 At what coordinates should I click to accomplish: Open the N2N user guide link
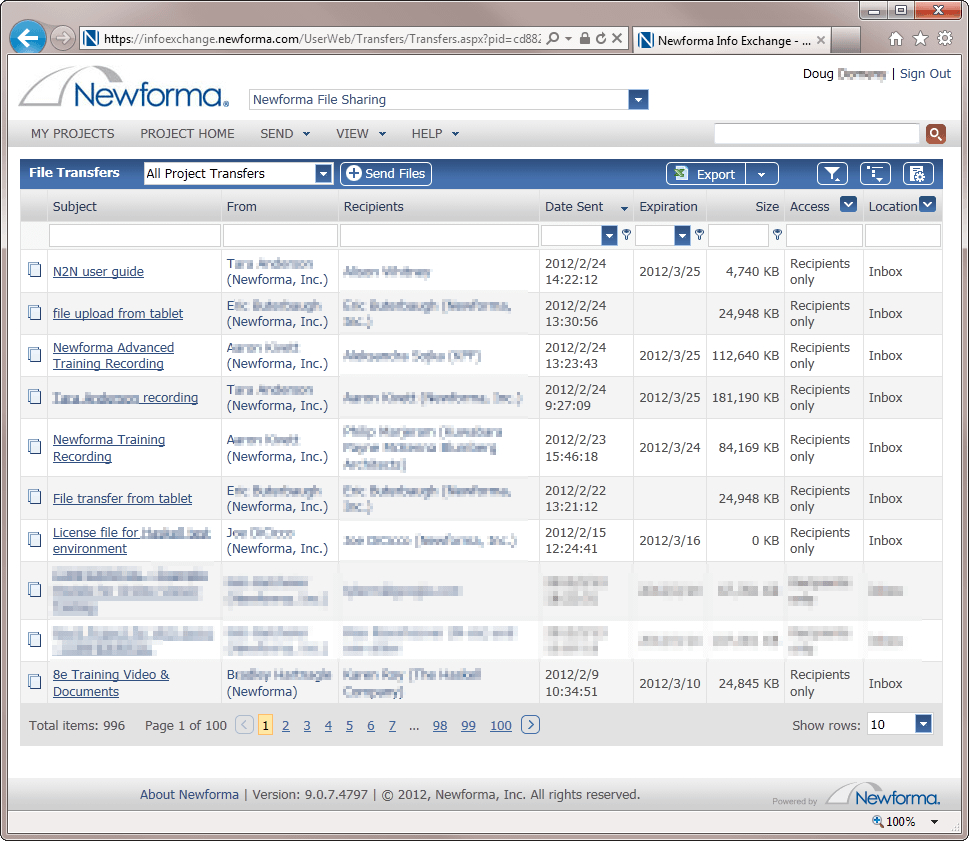coord(98,271)
